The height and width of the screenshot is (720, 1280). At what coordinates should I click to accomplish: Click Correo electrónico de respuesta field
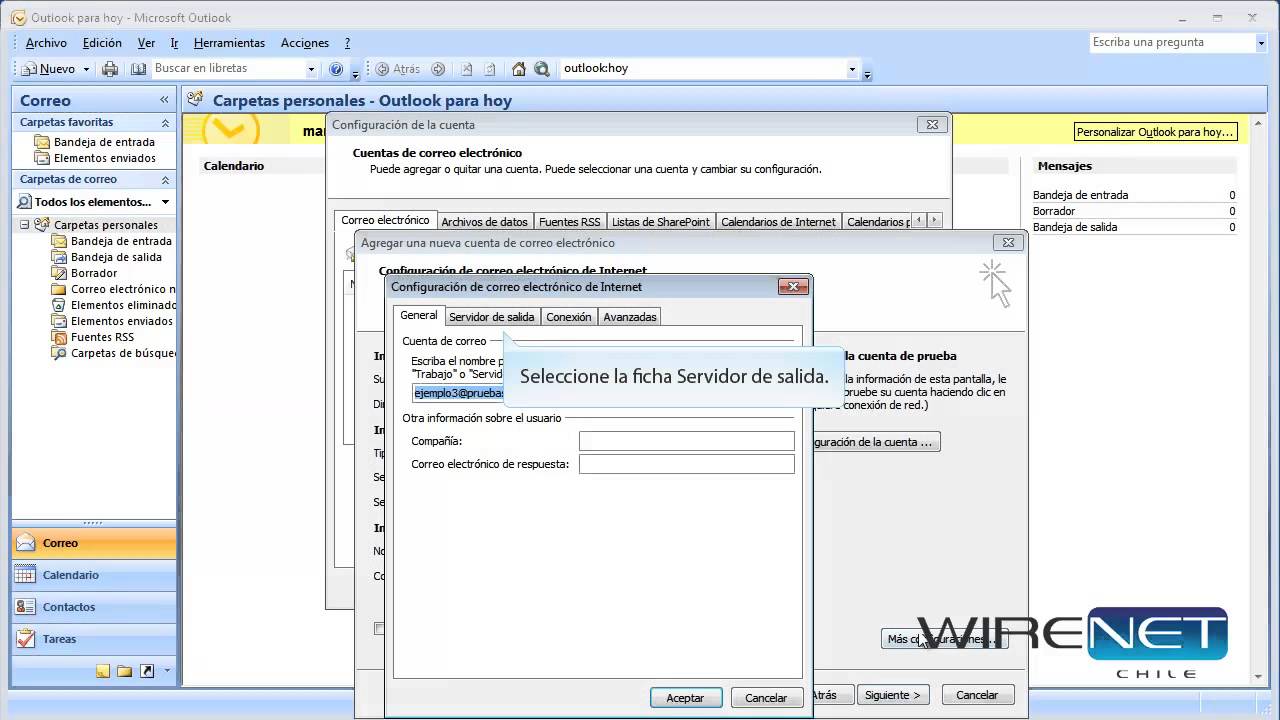(x=687, y=464)
